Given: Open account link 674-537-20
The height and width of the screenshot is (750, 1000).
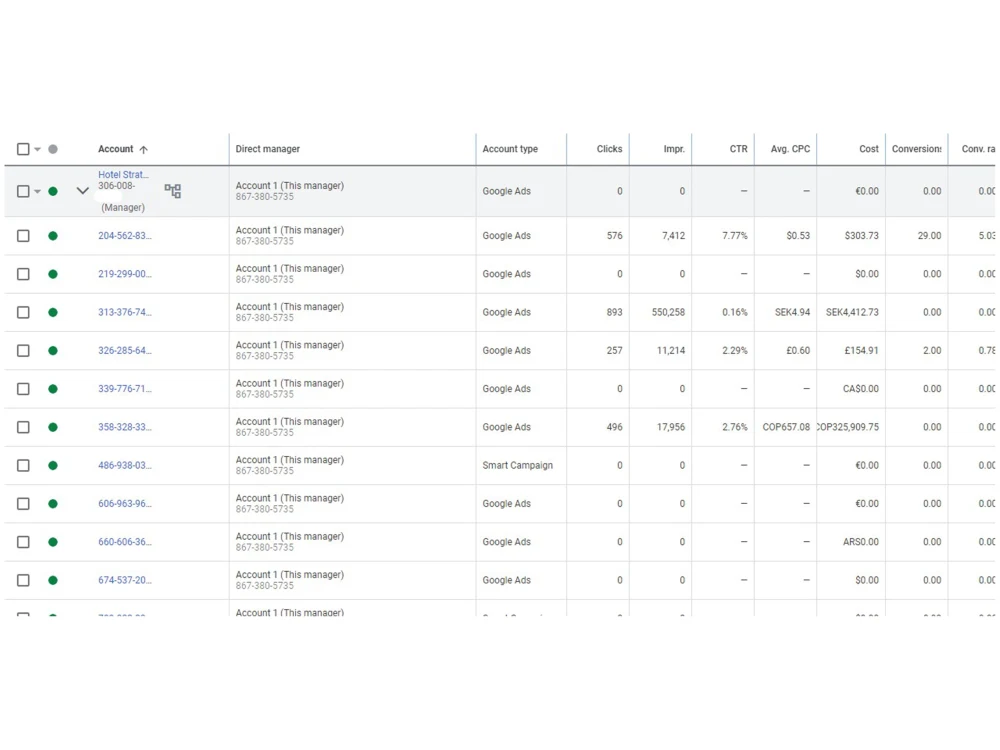Looking at the screenshot, I should point(125,580).
